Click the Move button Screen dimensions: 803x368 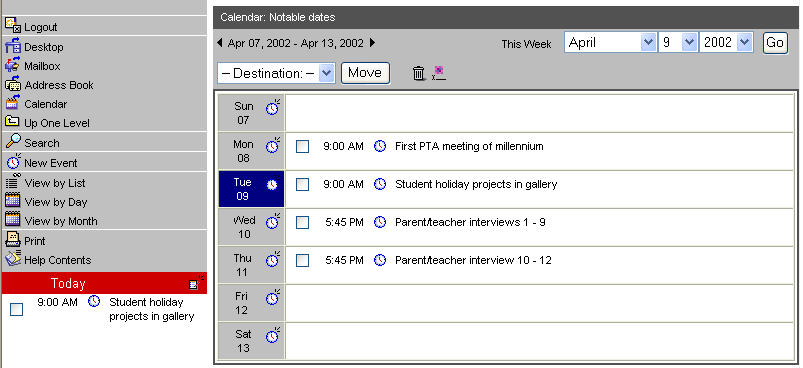click(365, 73)
